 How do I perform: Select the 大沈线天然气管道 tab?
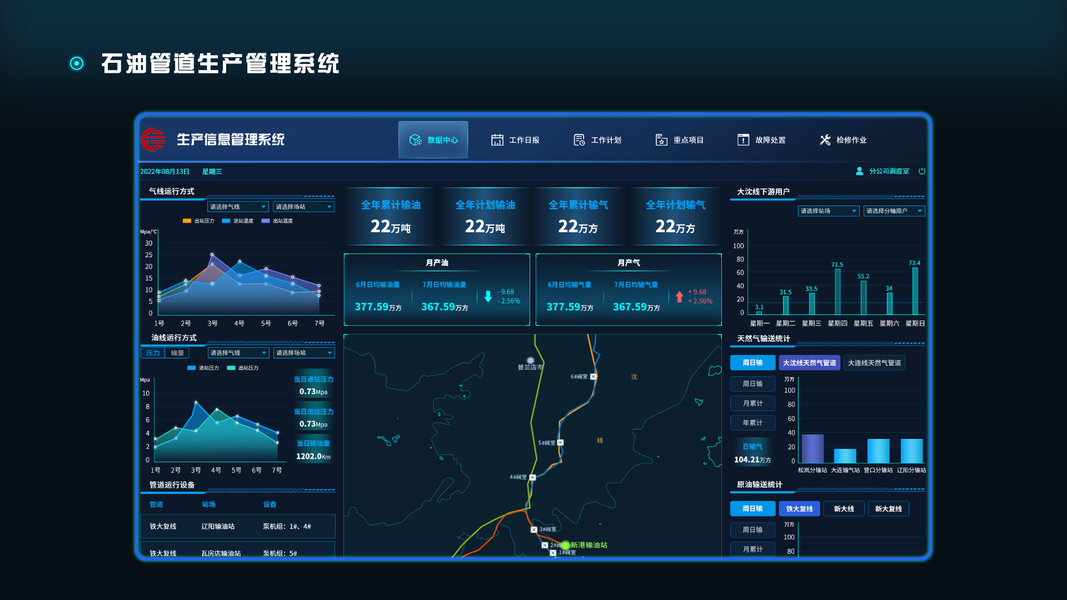pos(809,363)
